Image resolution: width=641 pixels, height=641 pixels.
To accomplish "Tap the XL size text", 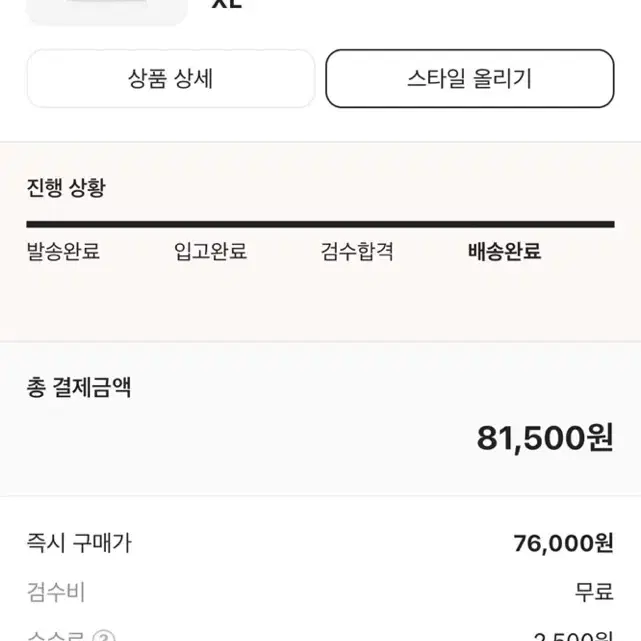I will coord(227,4).
